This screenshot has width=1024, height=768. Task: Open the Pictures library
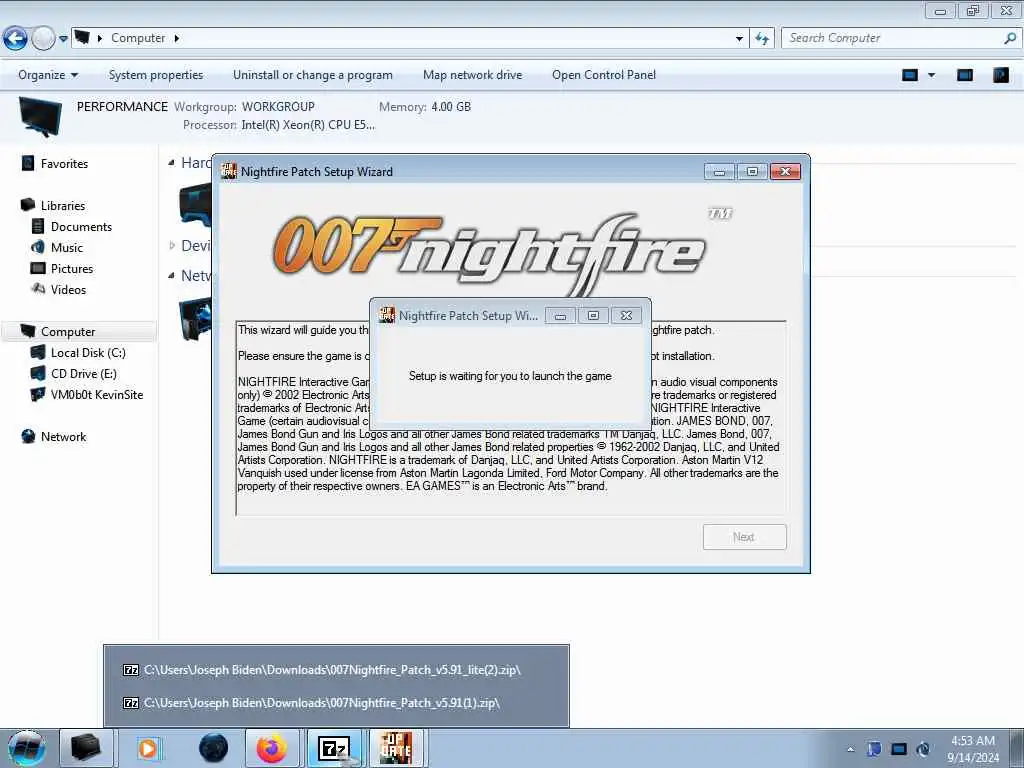pos(72,268)
